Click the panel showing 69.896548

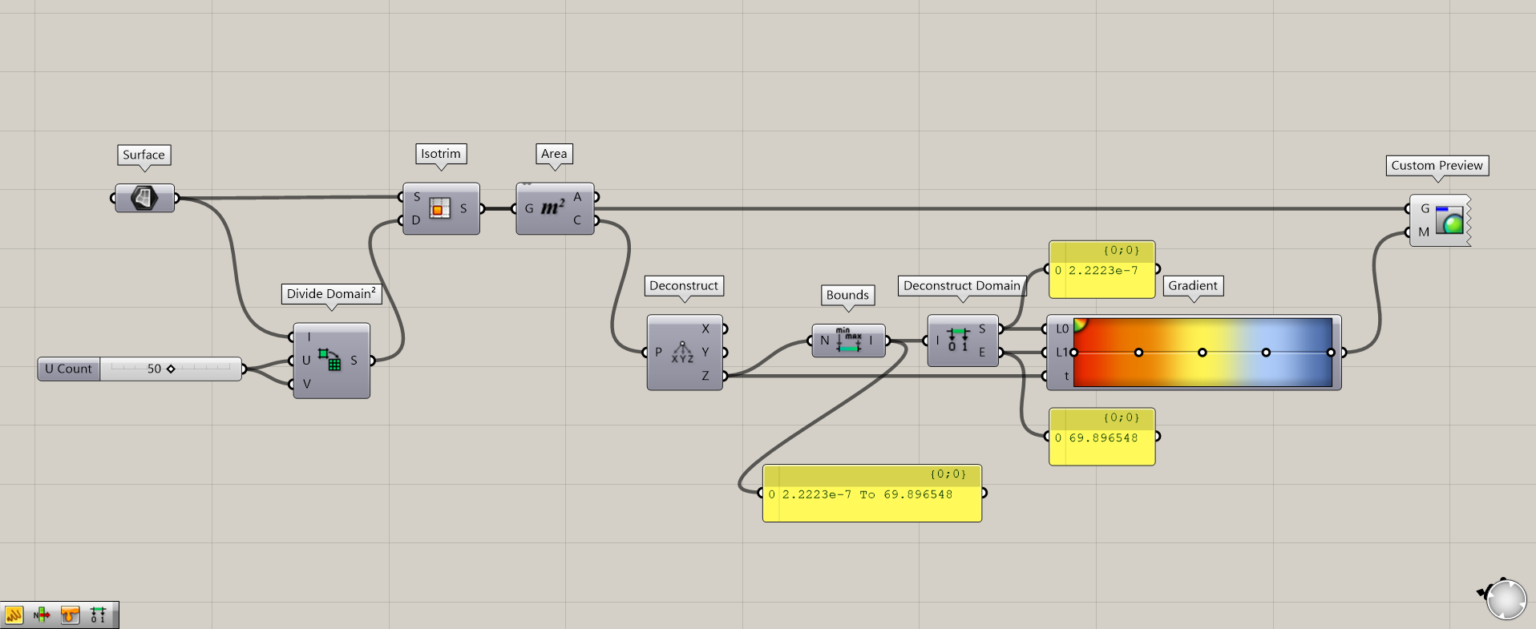pos(1101,437)
